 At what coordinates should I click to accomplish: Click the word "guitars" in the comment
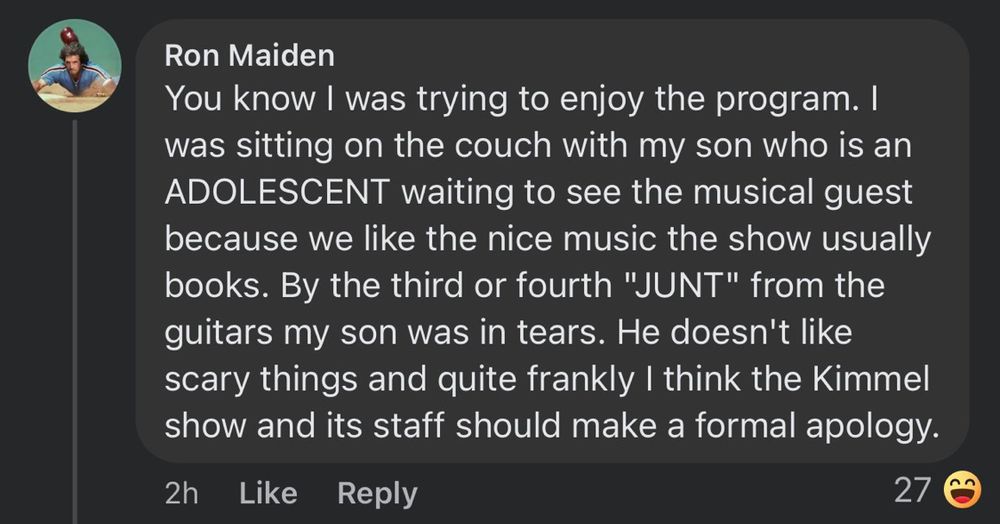tap(222, 334)
